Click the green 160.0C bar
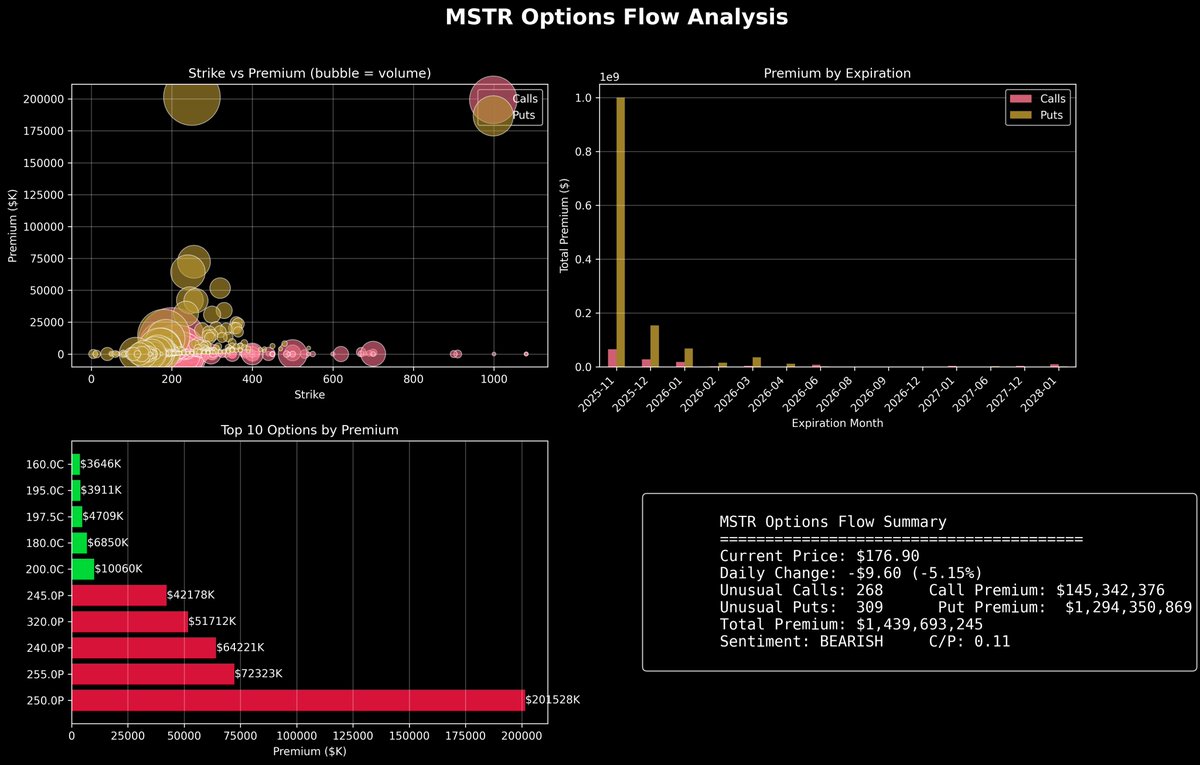This screenshot has width=1200, height=765. coord(75,464)
